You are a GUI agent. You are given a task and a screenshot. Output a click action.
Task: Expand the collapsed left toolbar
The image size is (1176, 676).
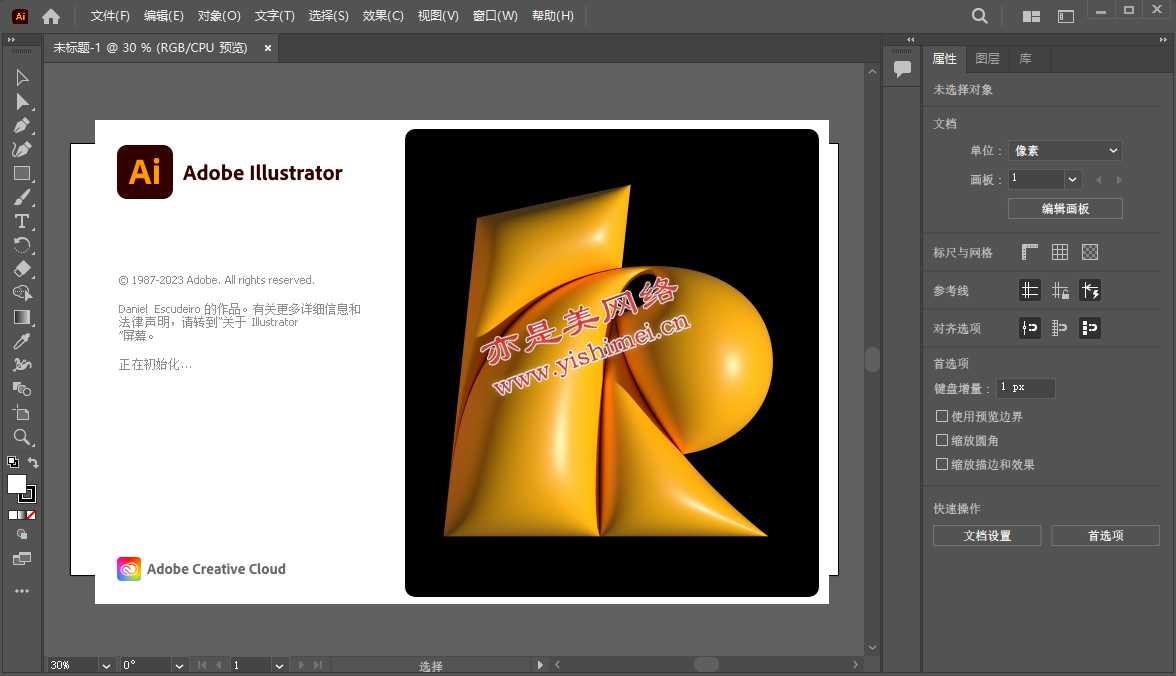click(11, 40)
